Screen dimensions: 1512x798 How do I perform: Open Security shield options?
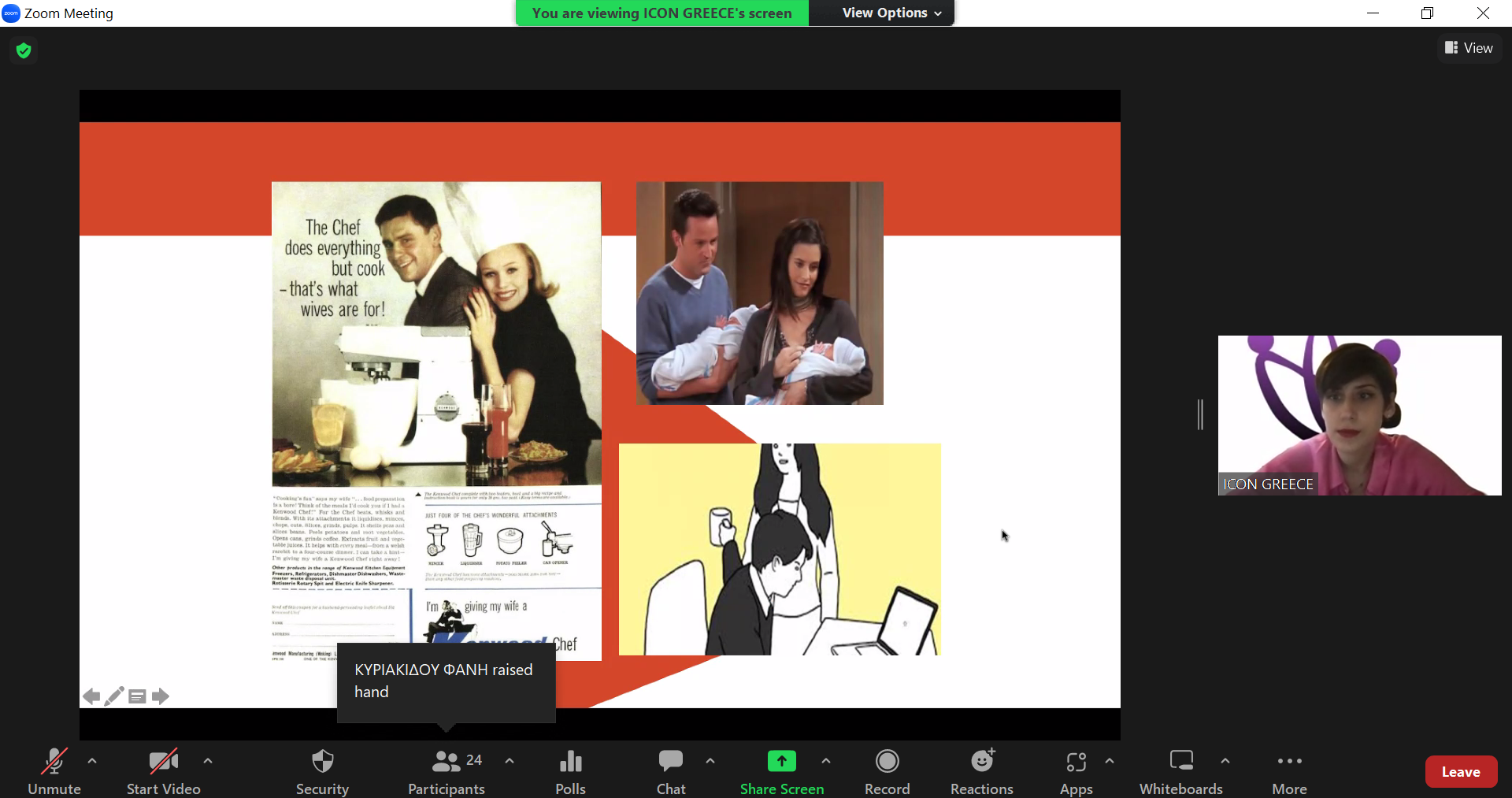point(322,771)
